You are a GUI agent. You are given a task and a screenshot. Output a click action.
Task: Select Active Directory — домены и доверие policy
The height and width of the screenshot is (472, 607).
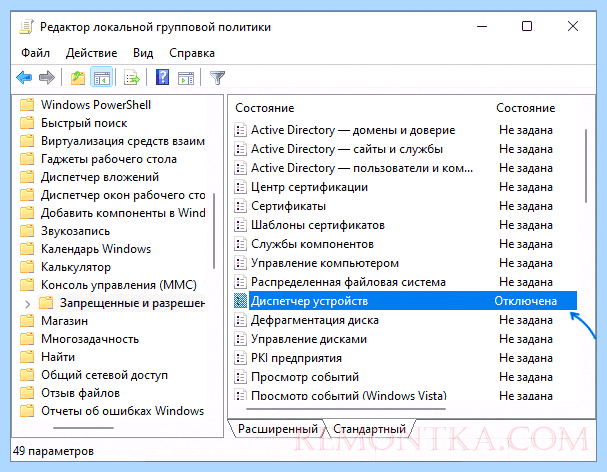353,130
